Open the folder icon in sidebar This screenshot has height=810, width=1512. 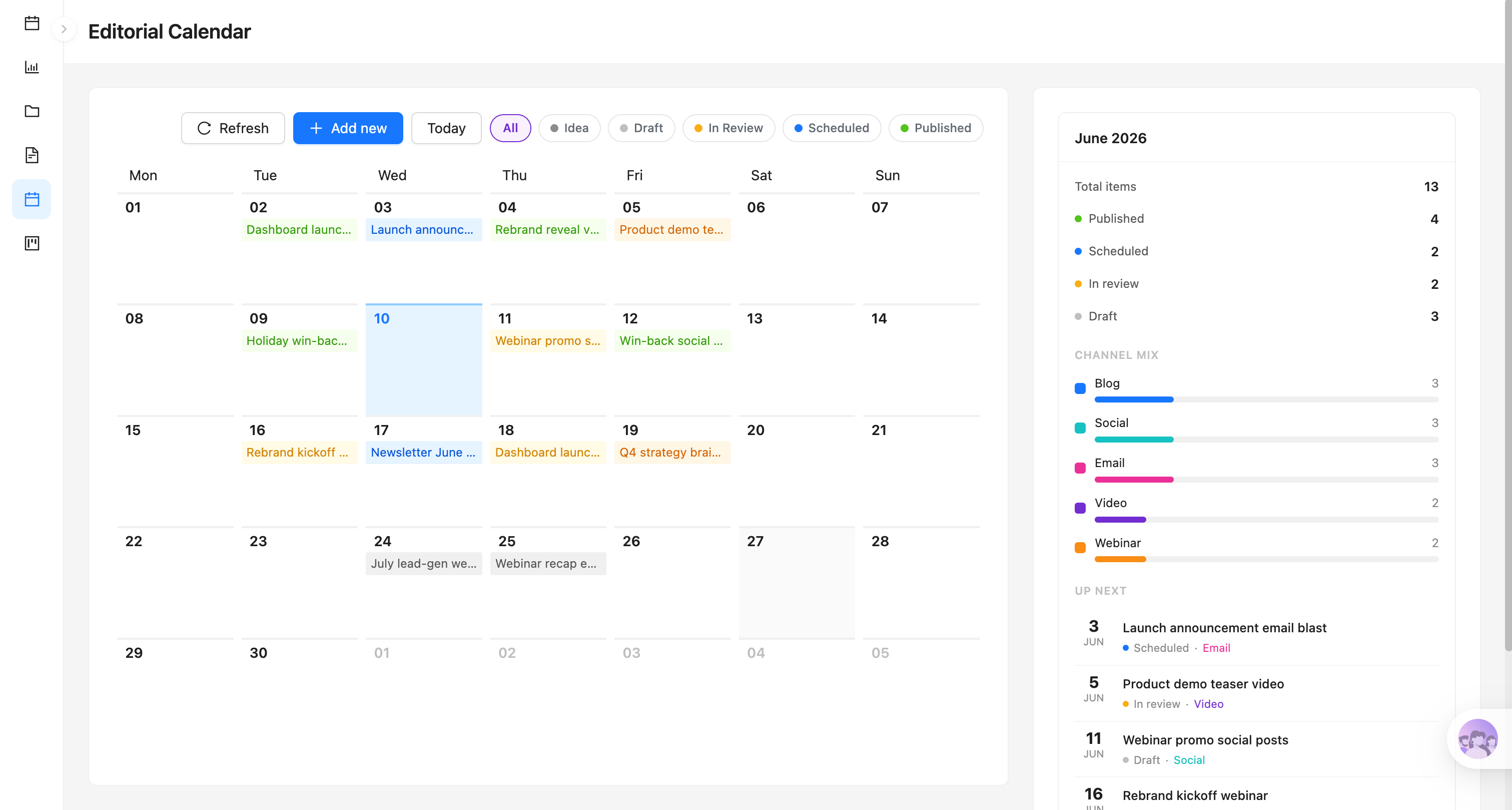tap(32, 111)
